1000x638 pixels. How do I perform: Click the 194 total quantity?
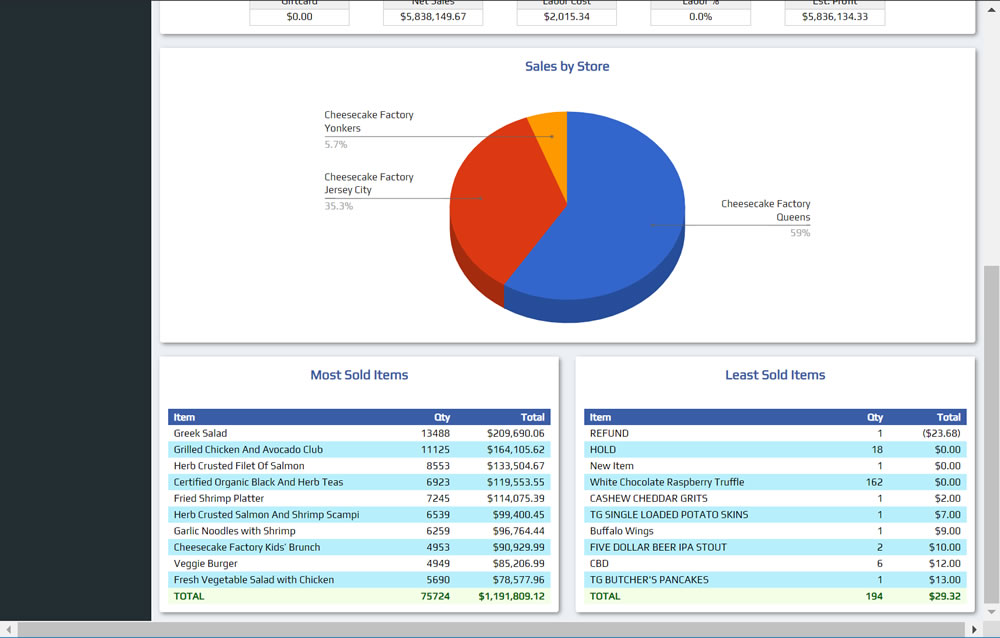pos(874,597)
